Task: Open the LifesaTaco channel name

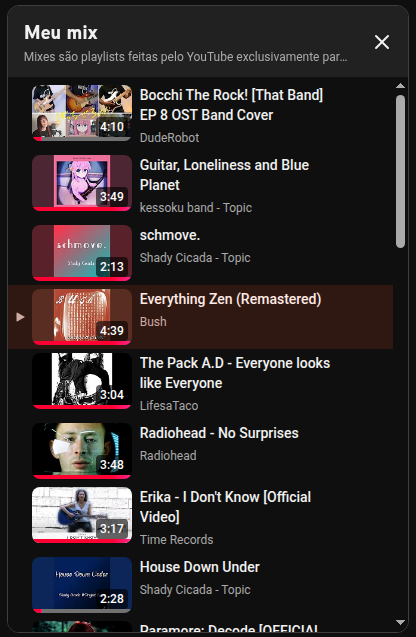Action: (169, 405)
